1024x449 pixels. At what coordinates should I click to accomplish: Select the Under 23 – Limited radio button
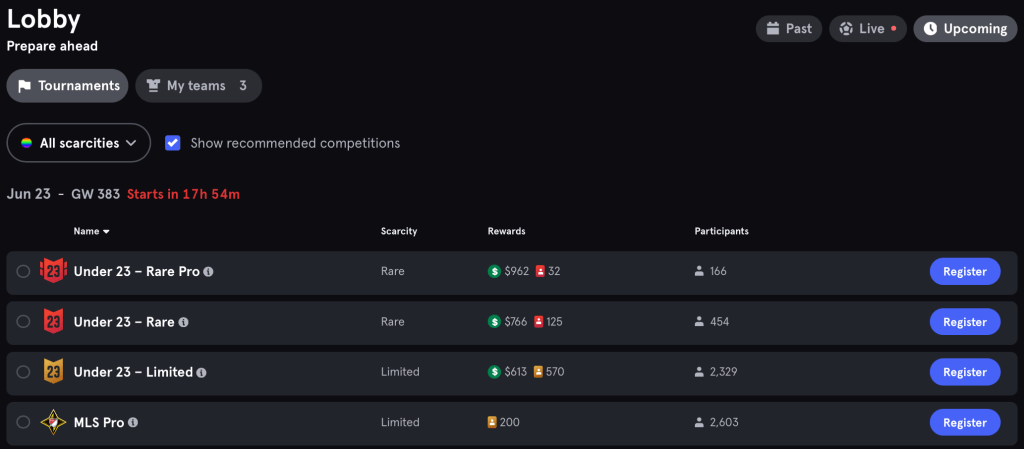coord(24,372)
